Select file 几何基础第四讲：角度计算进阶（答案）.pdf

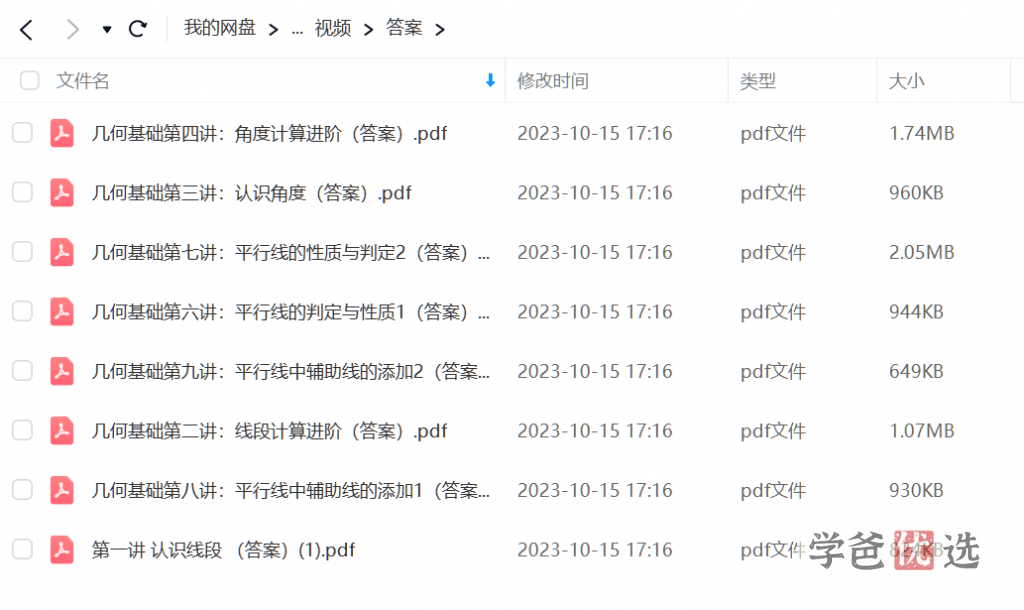click(269, 133)
